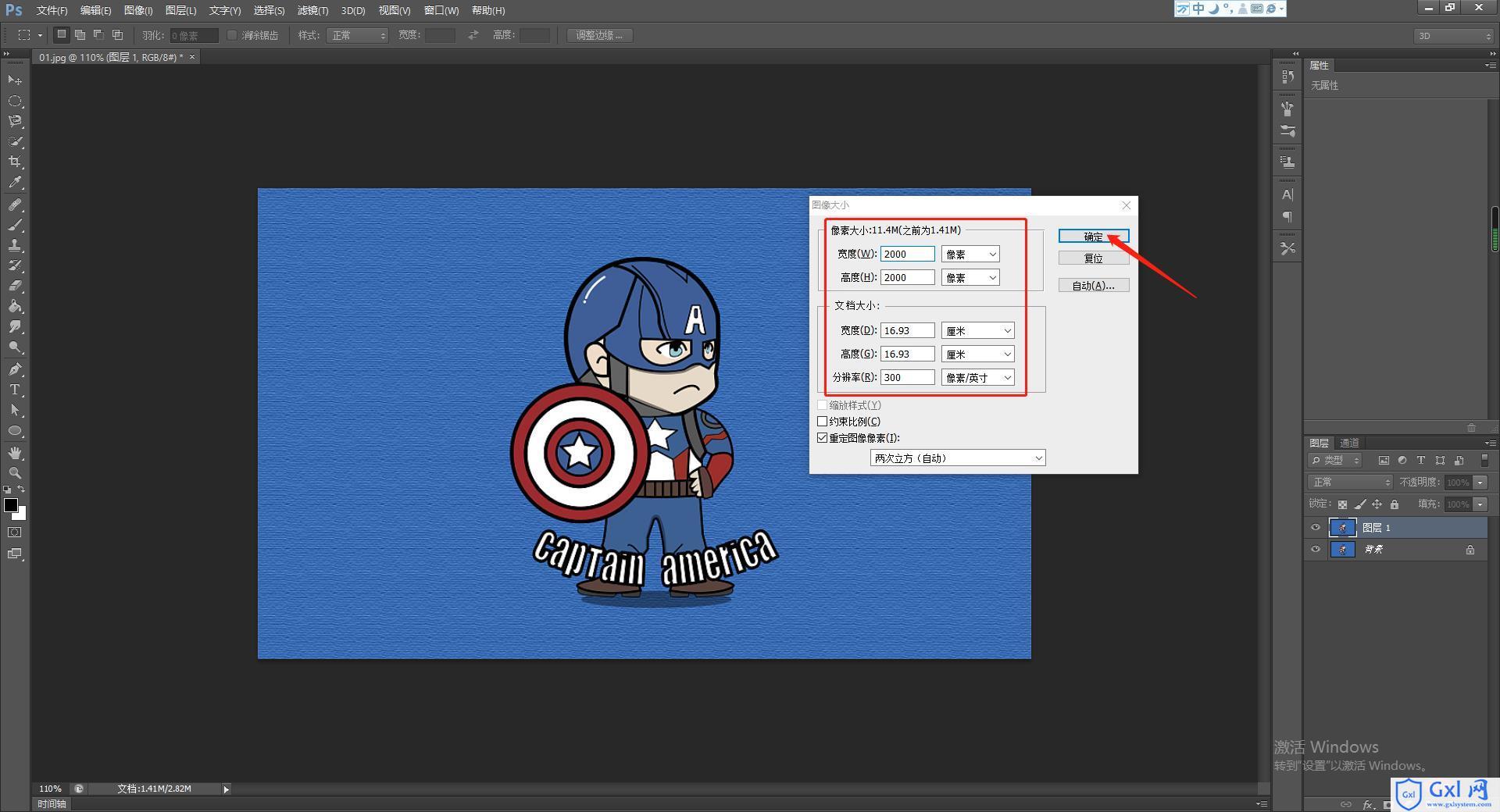Select the Eraser tool
This screenshot has width=1500, height=812.
(15, 286)
